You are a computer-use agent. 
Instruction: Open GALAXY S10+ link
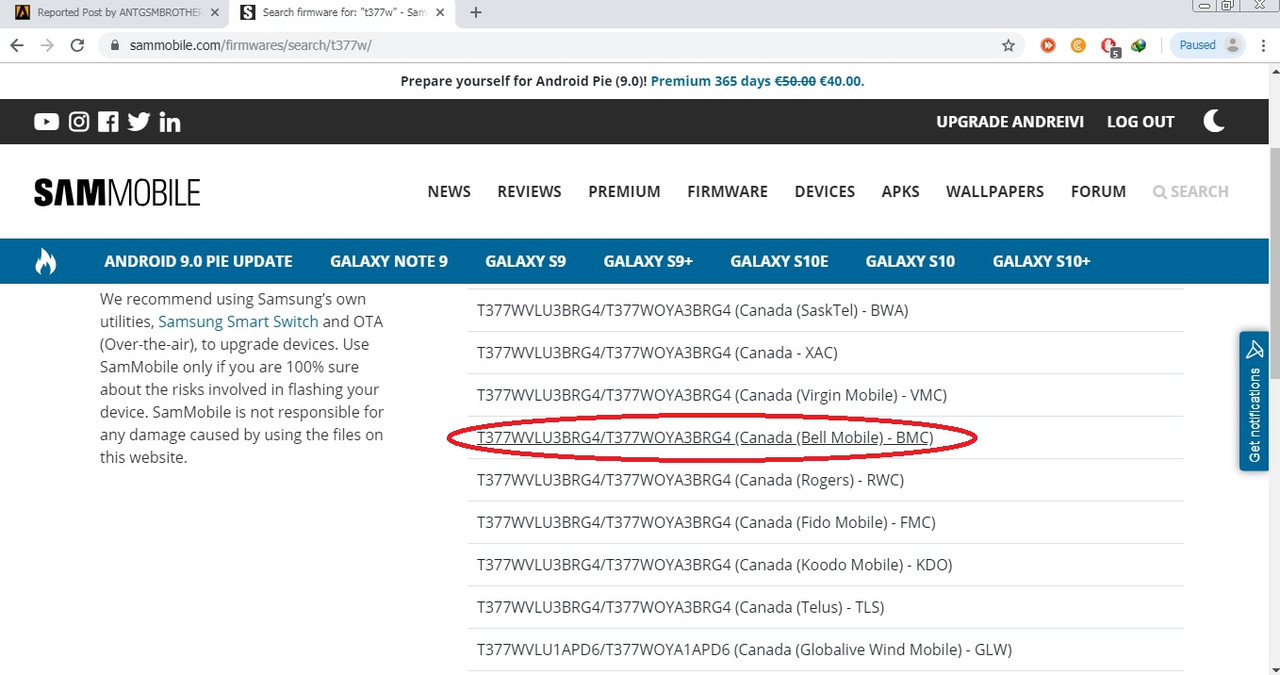[x=1041, y=261]
